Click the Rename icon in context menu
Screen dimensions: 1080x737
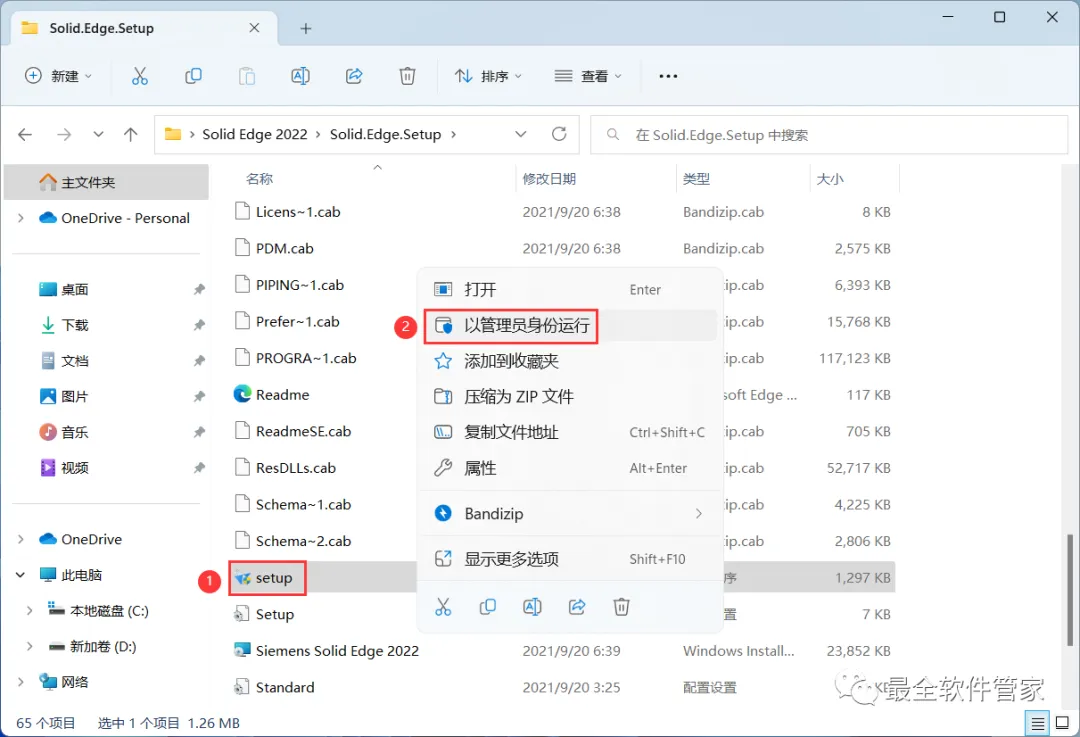pos(532,607)
